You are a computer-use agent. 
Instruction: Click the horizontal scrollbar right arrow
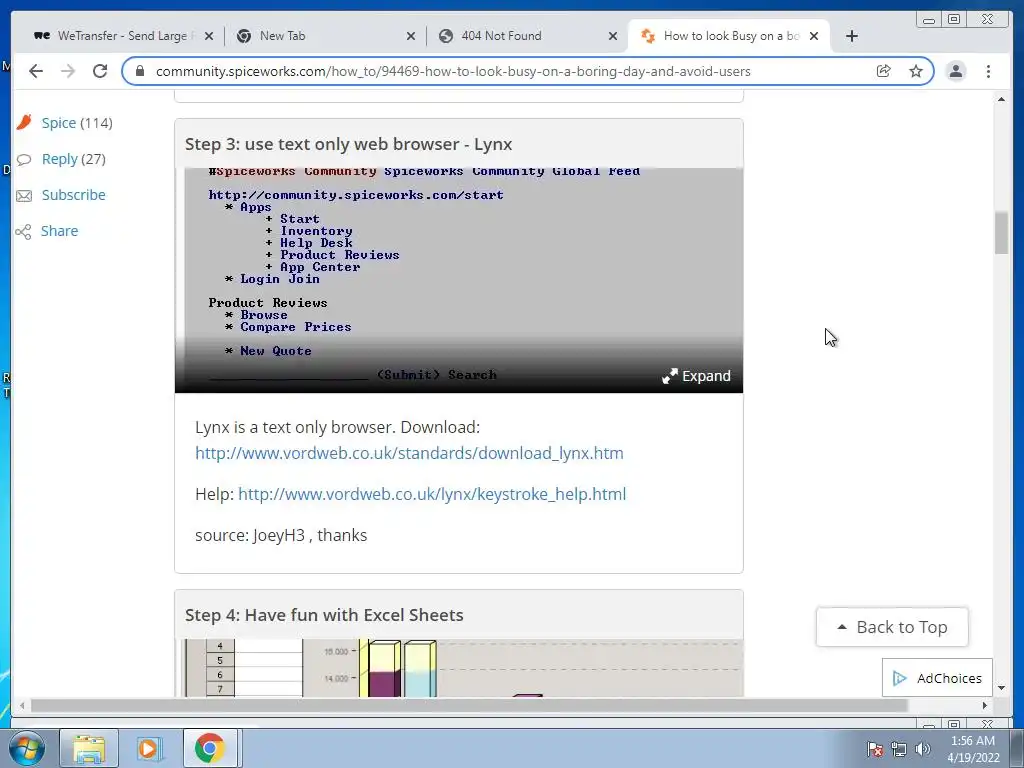click(985, 705)
